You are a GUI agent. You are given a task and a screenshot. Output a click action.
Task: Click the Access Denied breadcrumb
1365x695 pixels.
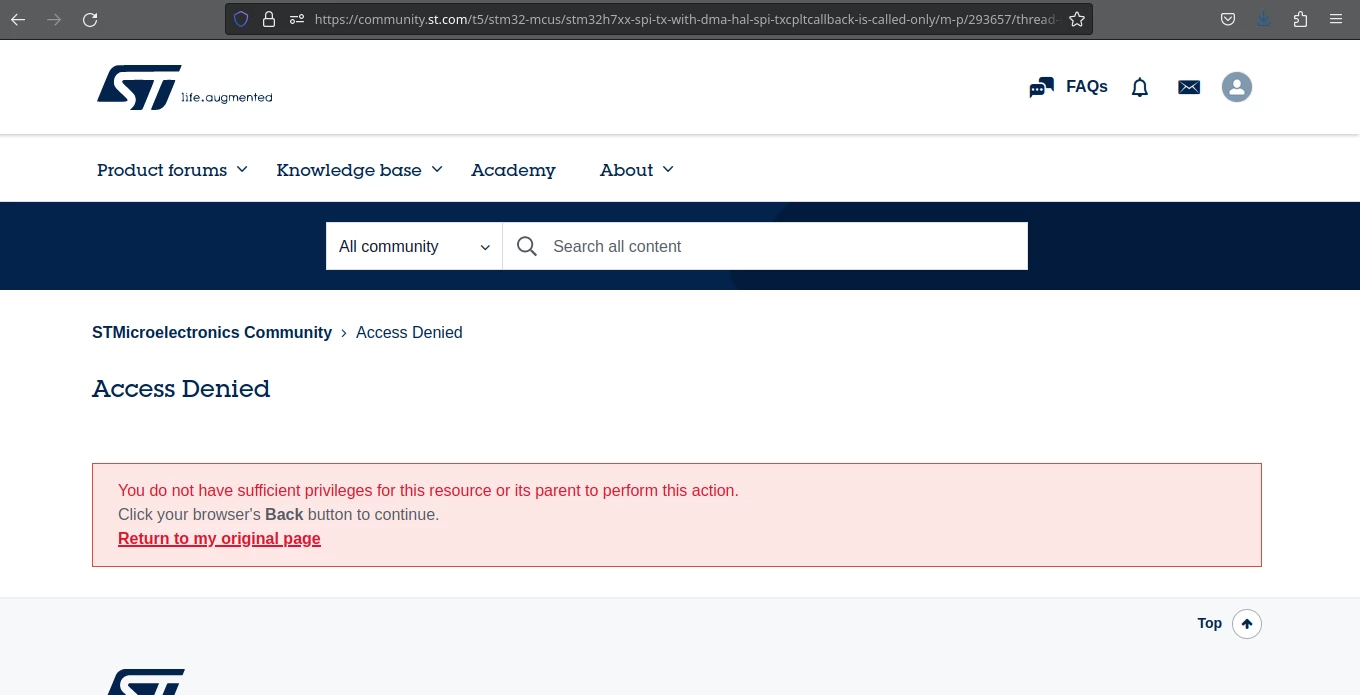click(x=409, y=332)
